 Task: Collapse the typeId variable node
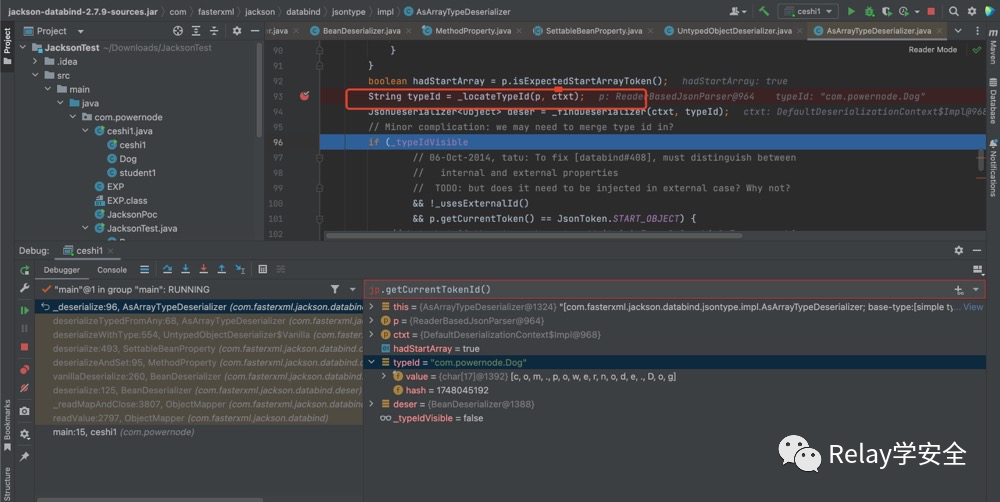(x=372, y=362)
